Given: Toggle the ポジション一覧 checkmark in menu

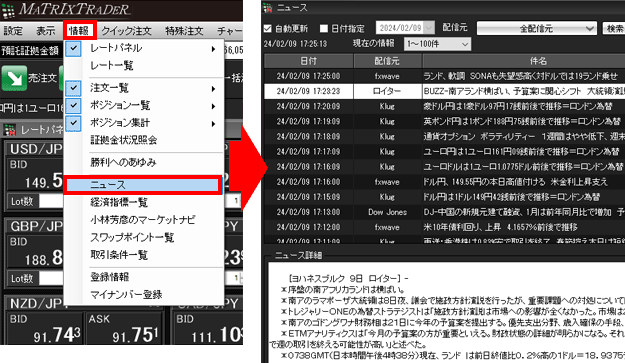Looking at the screenshot, I should click(x=73, y=106).
